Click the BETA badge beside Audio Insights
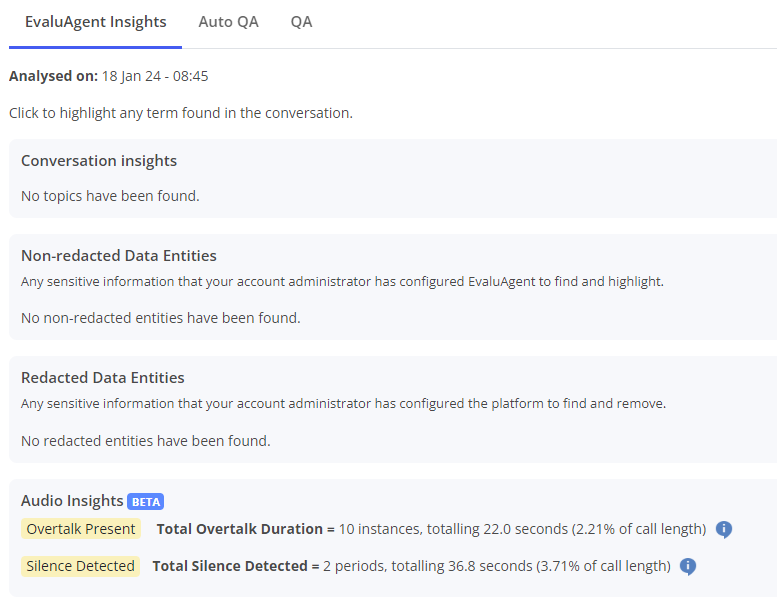The image size is (777, 613). 146,502
